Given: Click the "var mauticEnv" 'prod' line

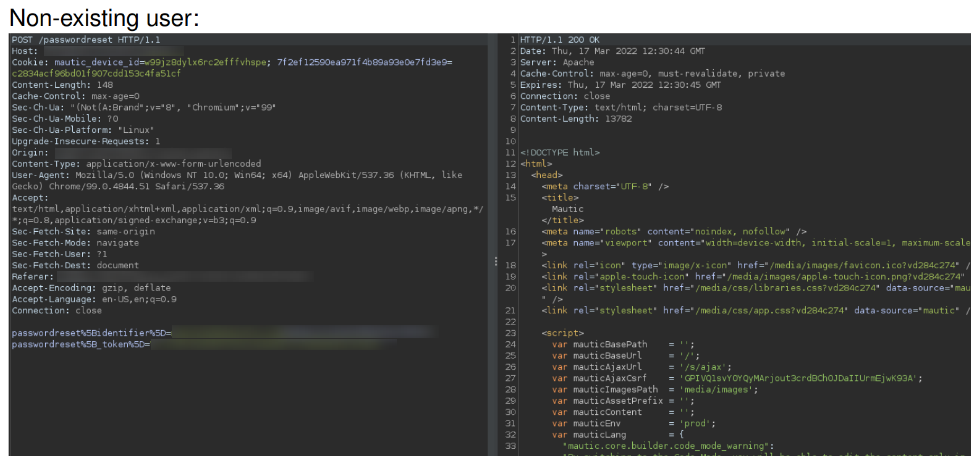Looking at the screenshot, I should (x=634, y=423).
